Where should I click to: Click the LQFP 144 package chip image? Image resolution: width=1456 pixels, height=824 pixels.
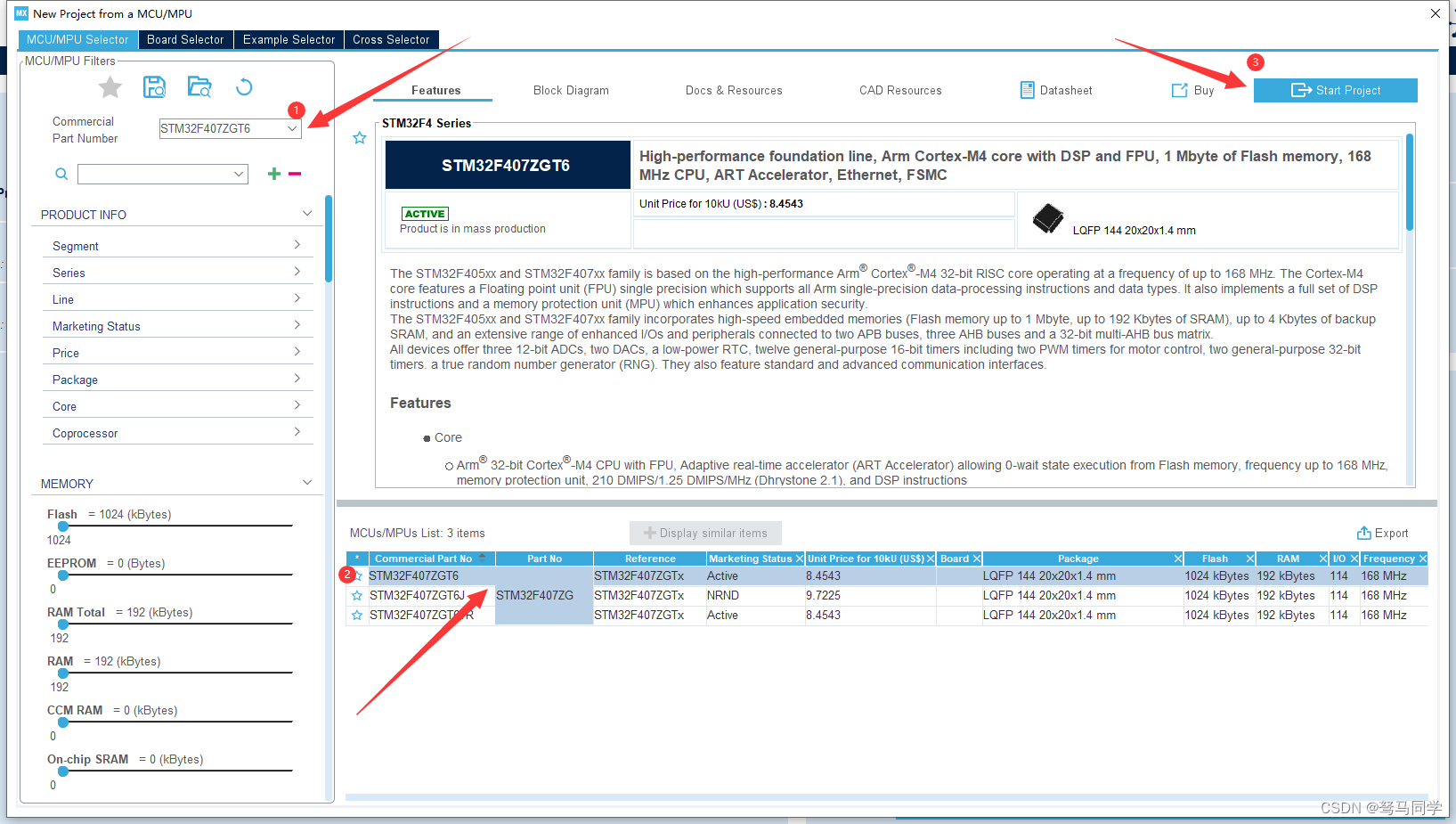point(1048,218)
